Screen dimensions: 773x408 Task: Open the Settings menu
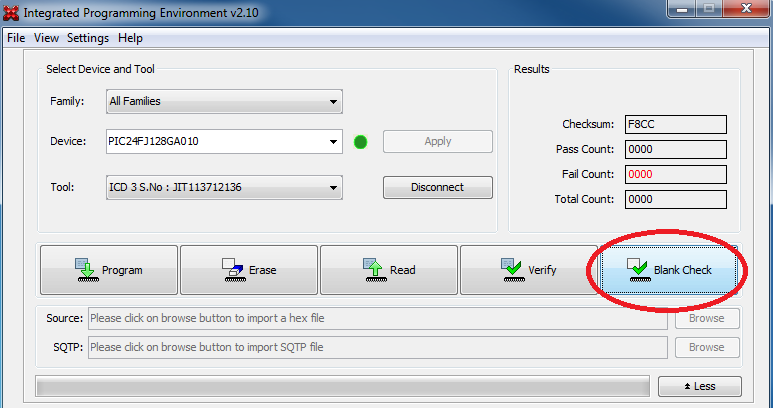point(88,38)
